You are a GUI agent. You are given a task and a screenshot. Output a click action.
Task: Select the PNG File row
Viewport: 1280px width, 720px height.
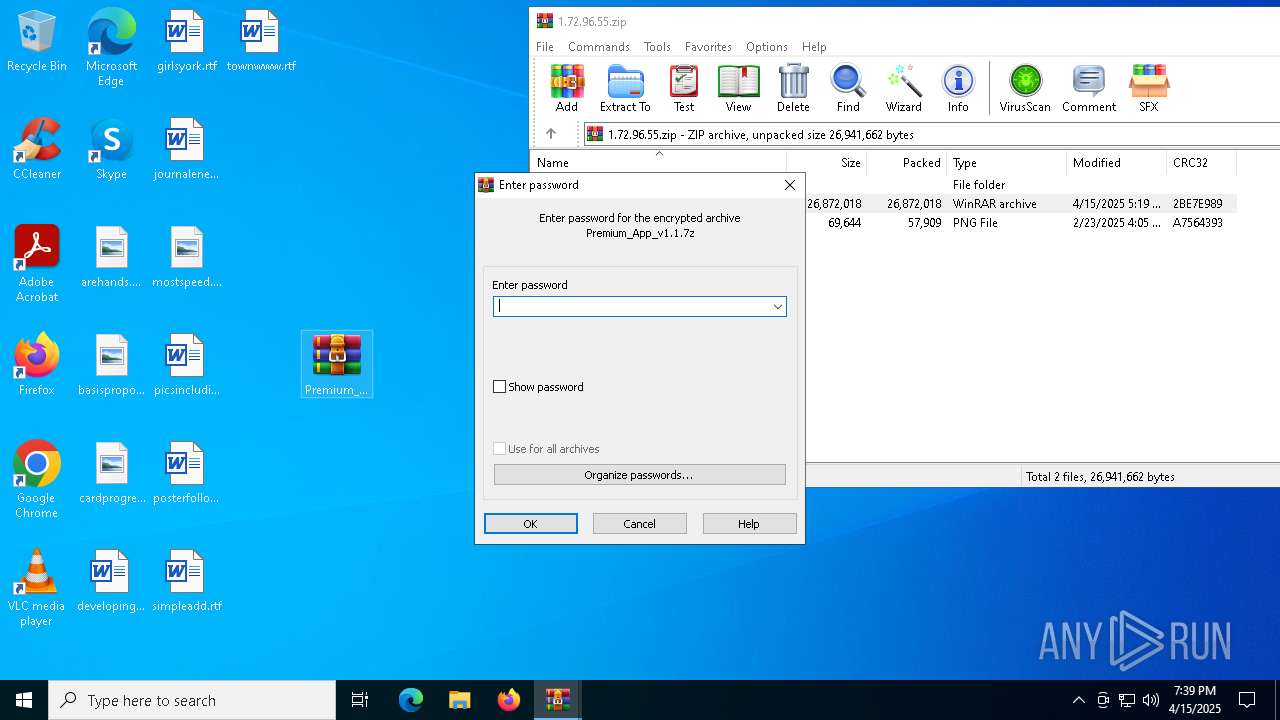(1020, 223)
